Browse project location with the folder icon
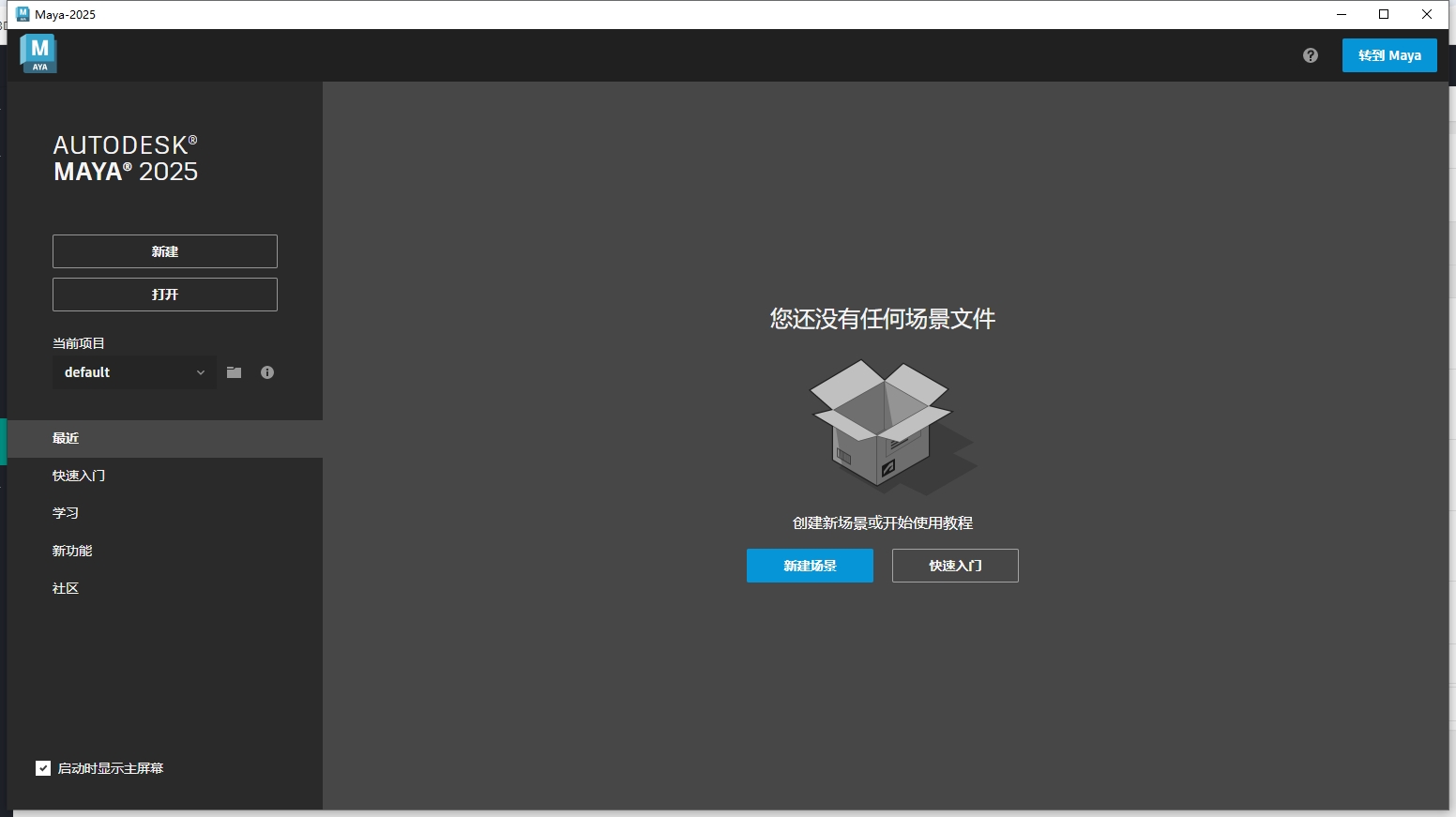This screenshot has height=817, width=1456. click(234, 372)
